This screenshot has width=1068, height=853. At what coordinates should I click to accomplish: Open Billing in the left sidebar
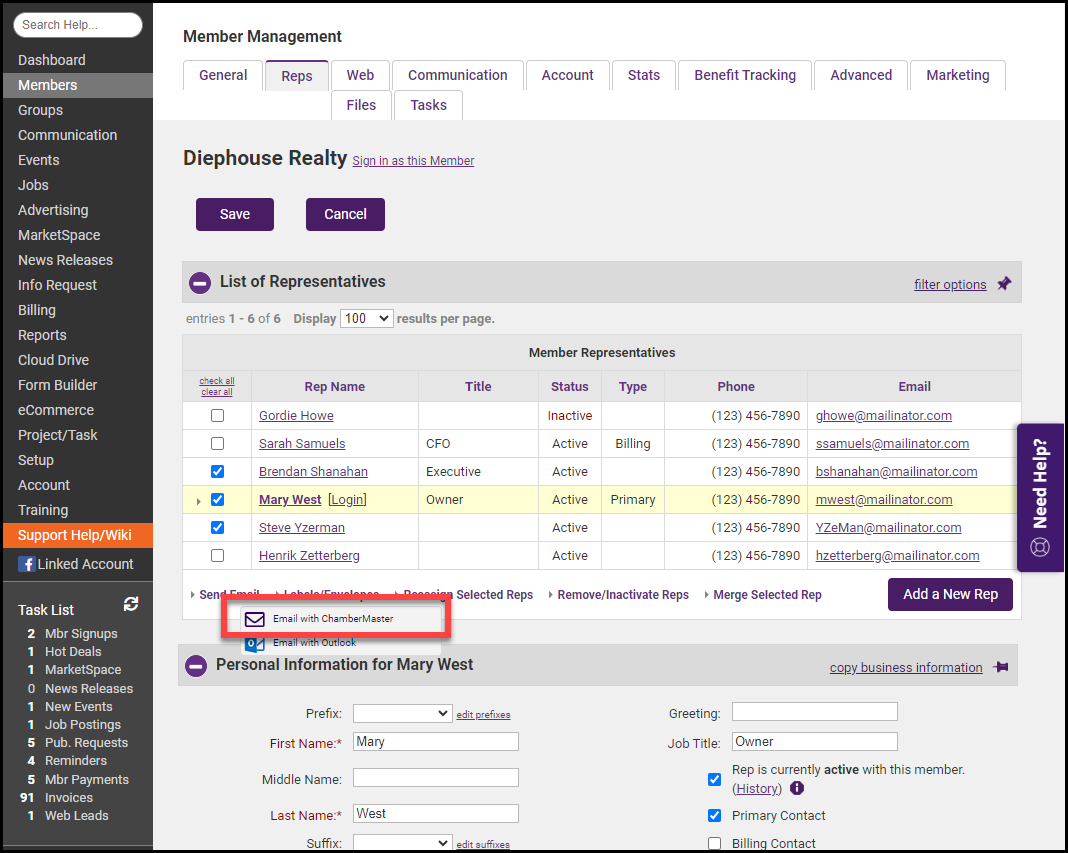click(37, 310)
